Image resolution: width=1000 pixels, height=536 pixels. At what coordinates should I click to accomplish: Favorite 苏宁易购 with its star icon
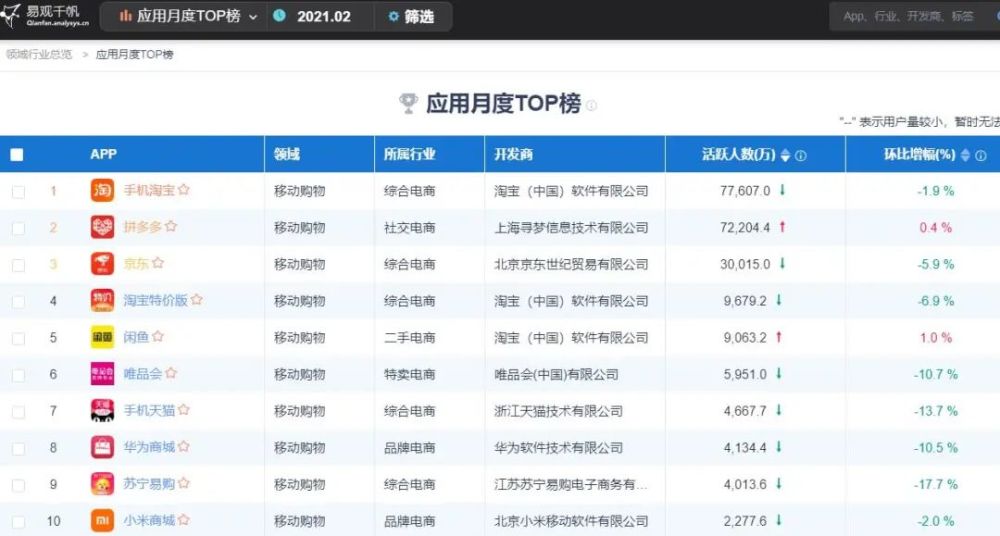click(184, 483)
